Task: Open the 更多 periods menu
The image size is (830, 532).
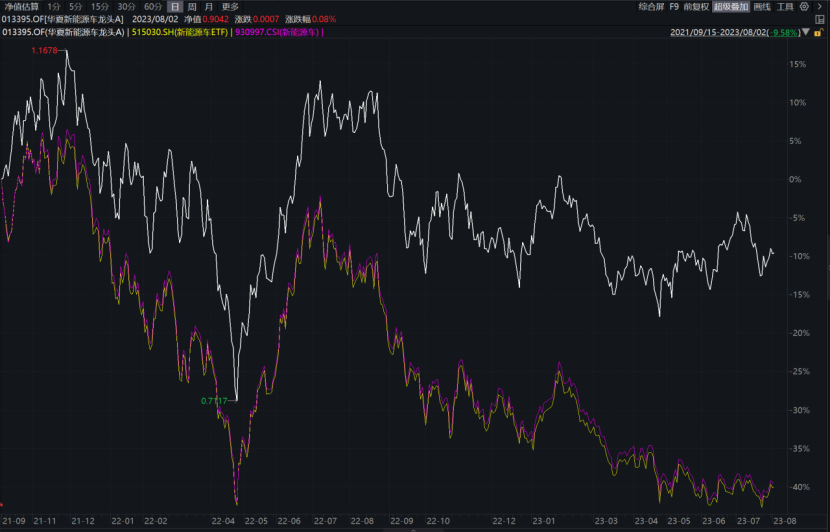Action: (230, 6)
